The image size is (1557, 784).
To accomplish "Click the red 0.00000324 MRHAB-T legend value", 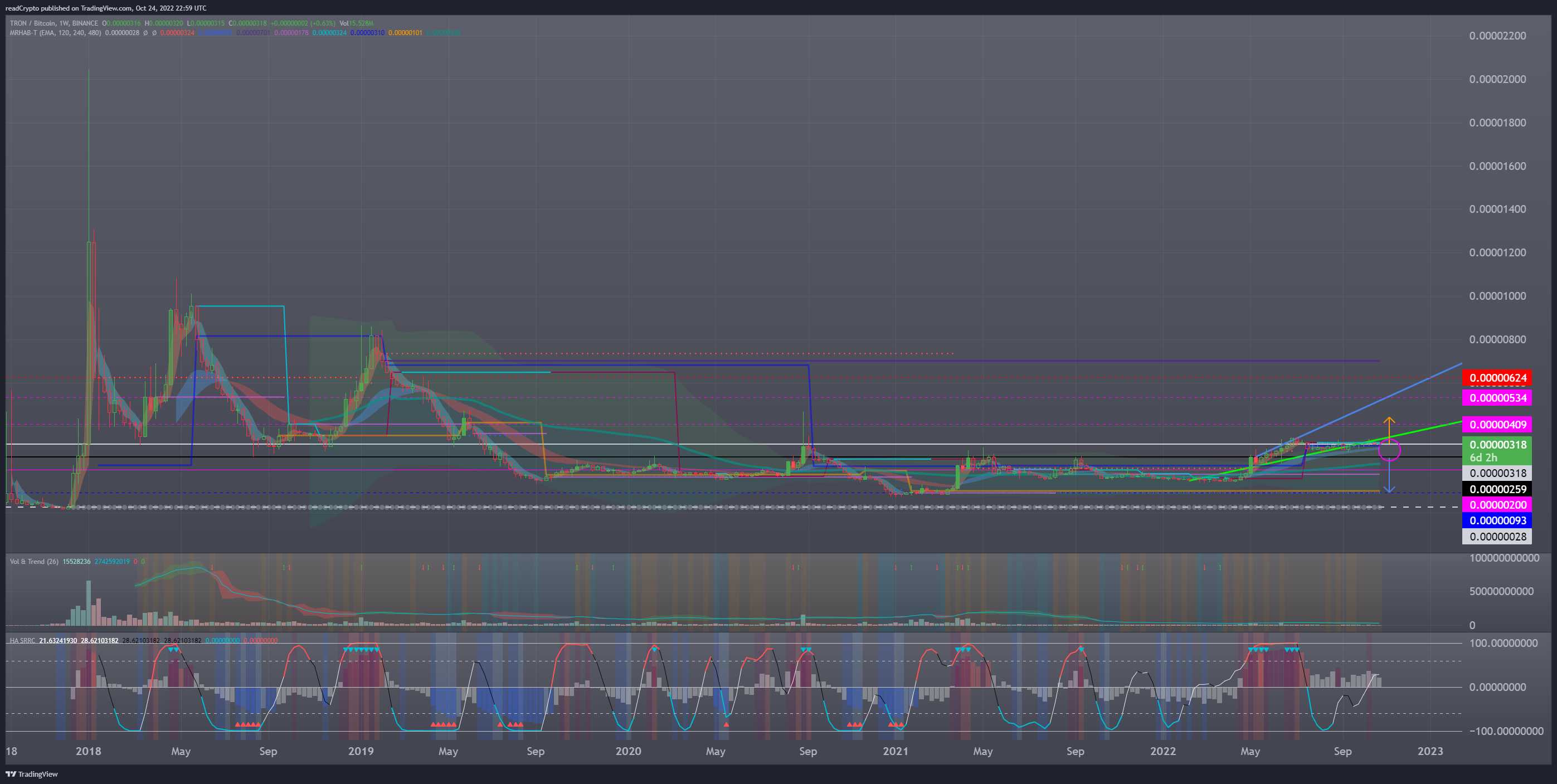I will click(x=177, y=33).
